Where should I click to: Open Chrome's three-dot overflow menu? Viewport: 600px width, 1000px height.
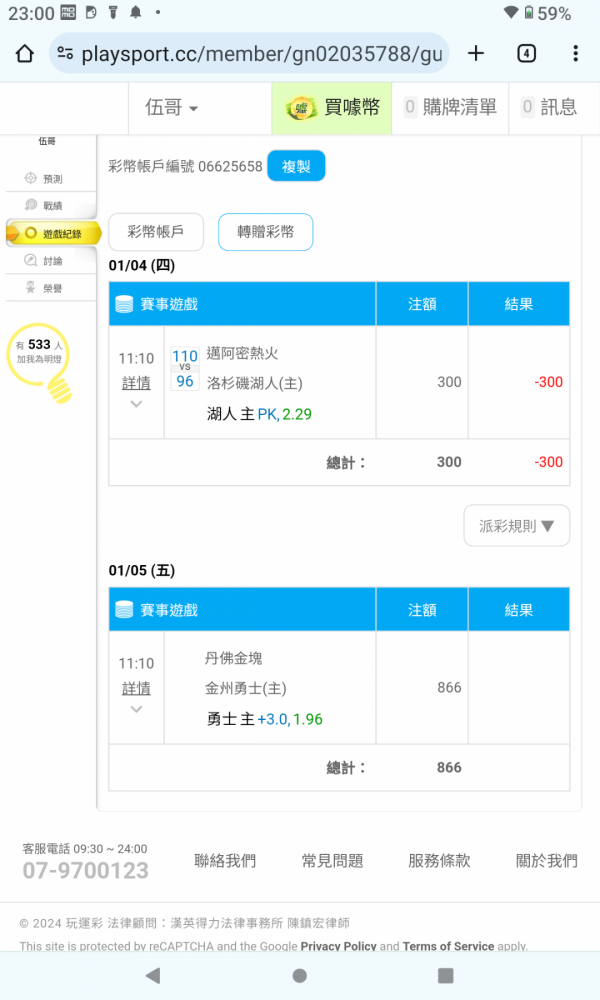coord(575,54)
